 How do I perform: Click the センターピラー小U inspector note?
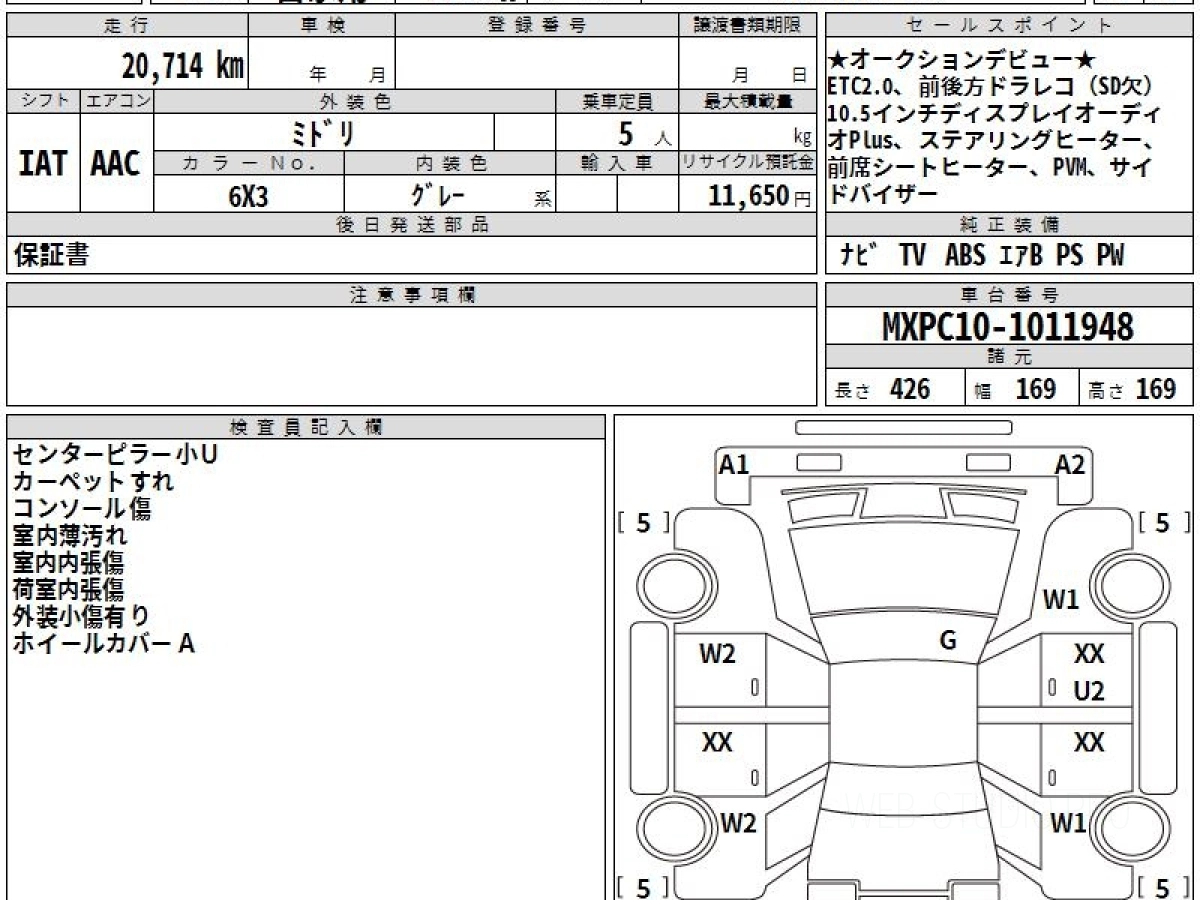point(115,455)
